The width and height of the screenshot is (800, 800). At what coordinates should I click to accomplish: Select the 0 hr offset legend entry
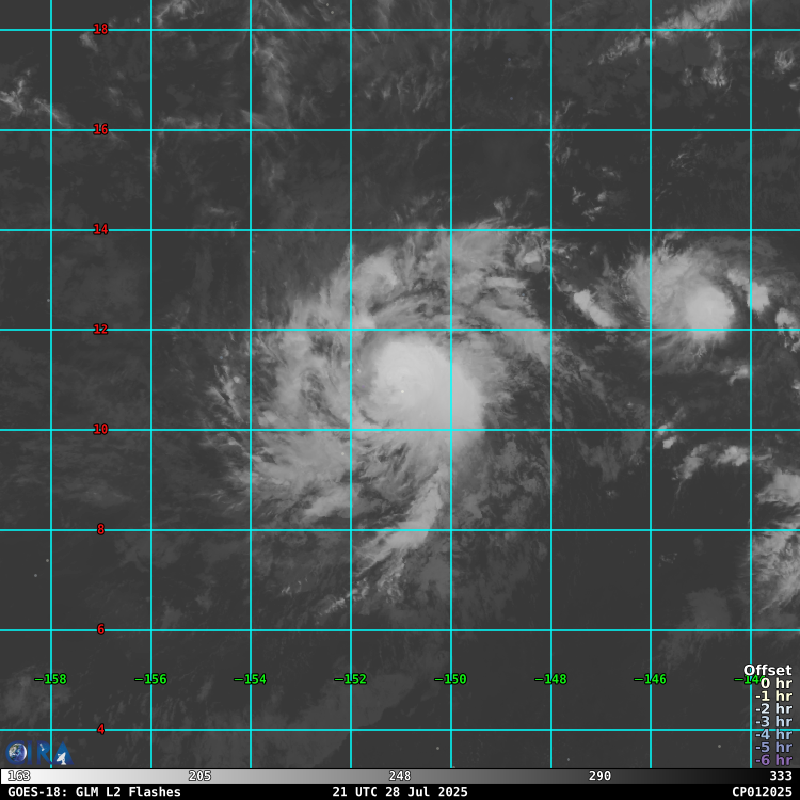[775, 684]
